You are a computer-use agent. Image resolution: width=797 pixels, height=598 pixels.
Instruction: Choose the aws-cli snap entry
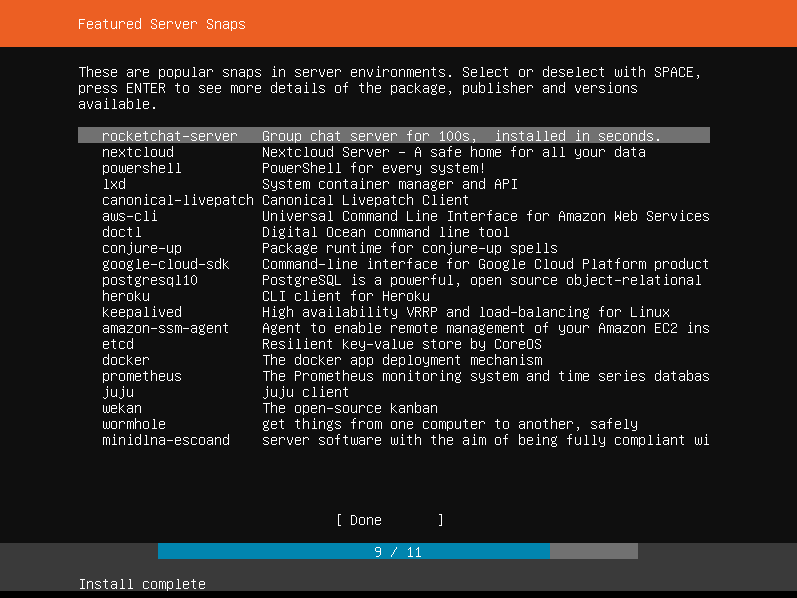pyautogui.click(x=394, y=216)
